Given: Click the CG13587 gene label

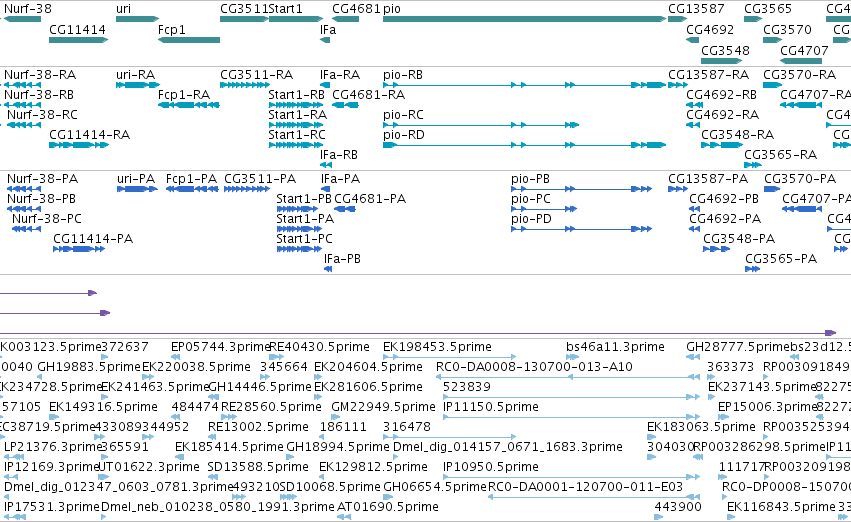Looking at the screenshot, I should (x=696, y=9).
